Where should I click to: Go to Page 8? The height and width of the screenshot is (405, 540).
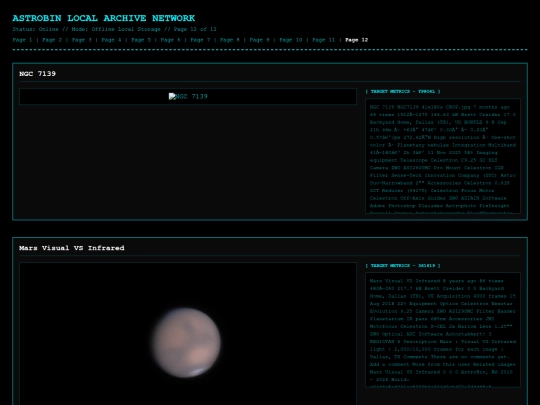click(230, 40)
